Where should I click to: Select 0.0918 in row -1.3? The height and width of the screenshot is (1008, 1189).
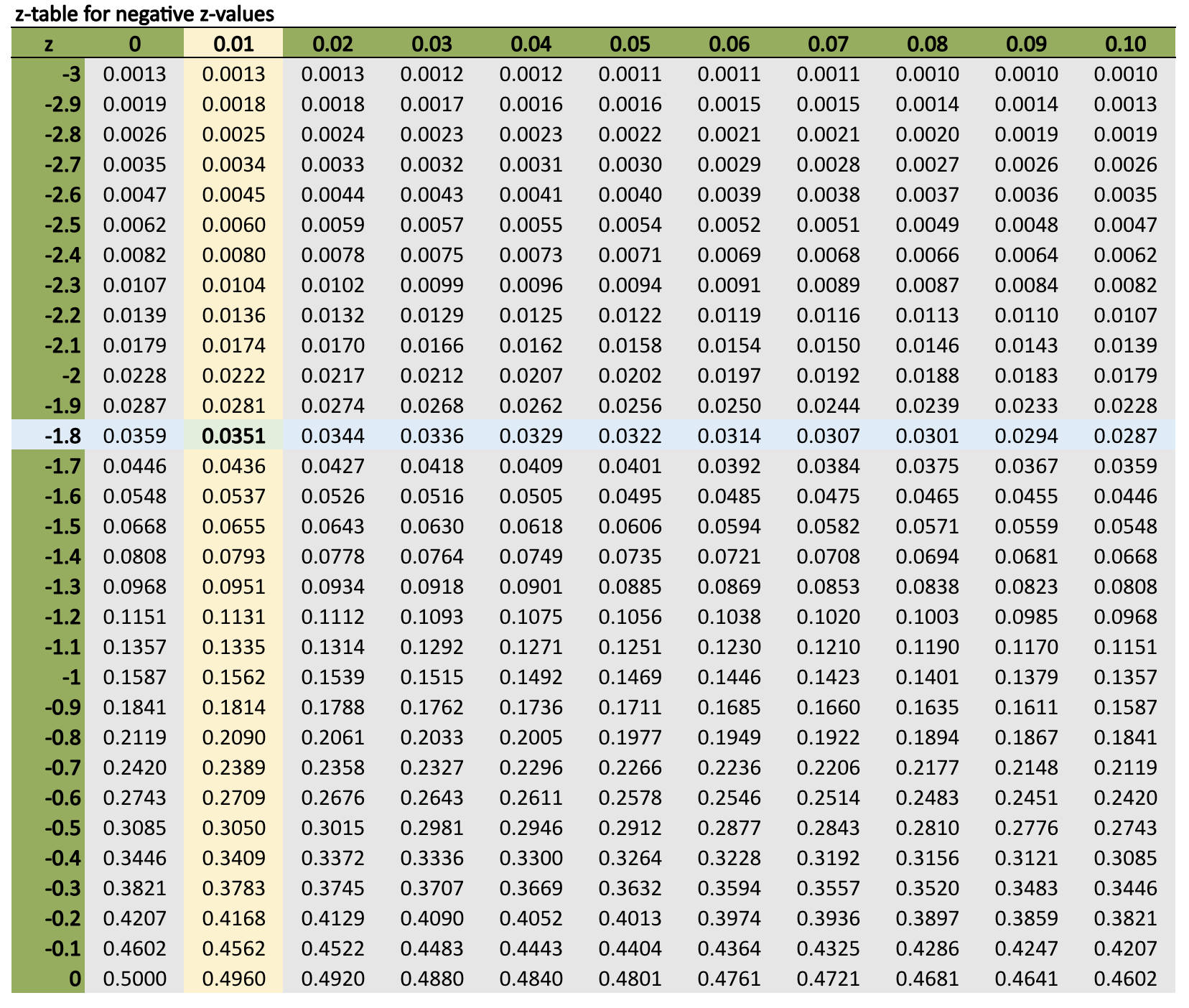click(432, 587)
